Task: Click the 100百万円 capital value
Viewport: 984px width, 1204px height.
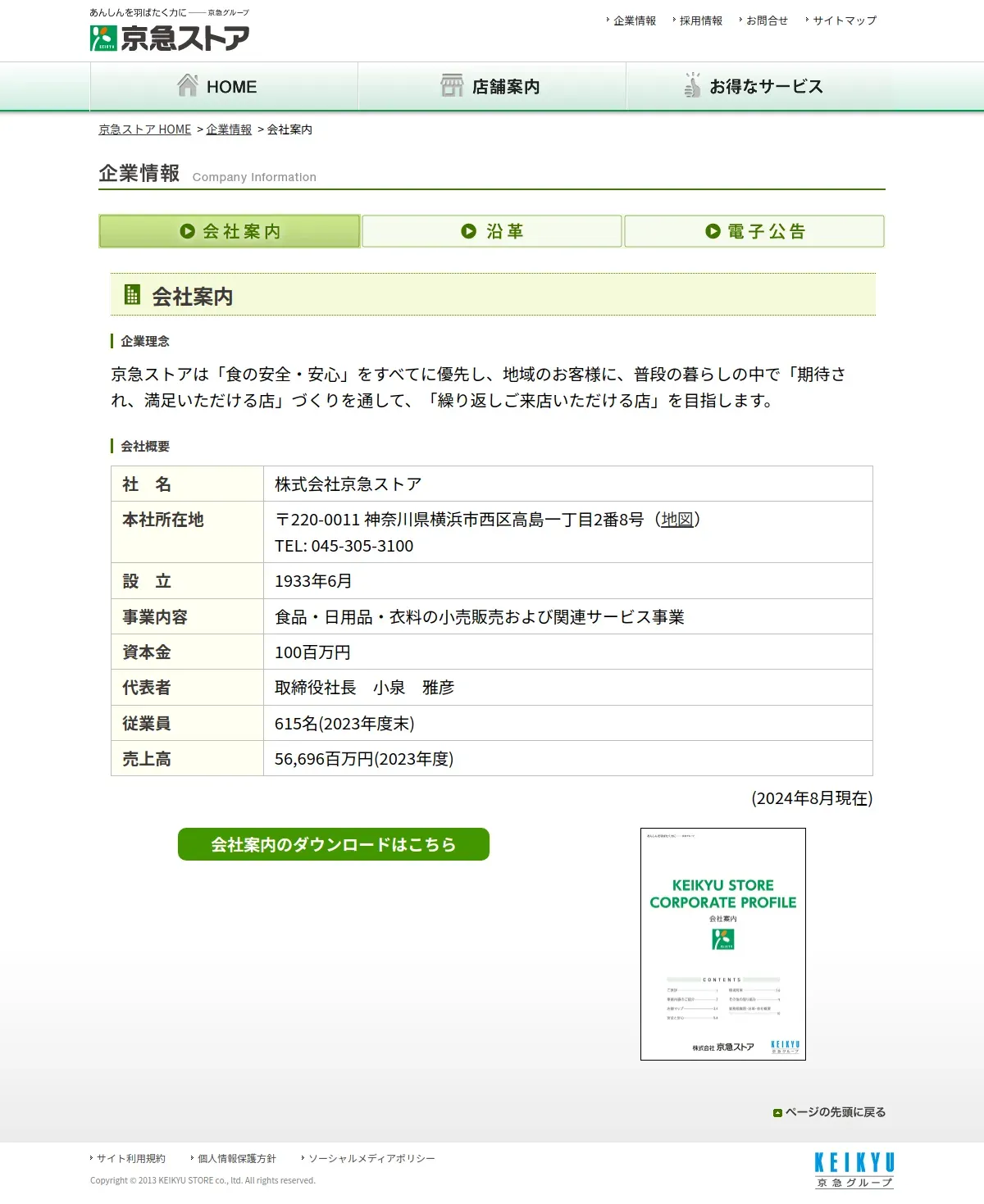Action: 312,652
